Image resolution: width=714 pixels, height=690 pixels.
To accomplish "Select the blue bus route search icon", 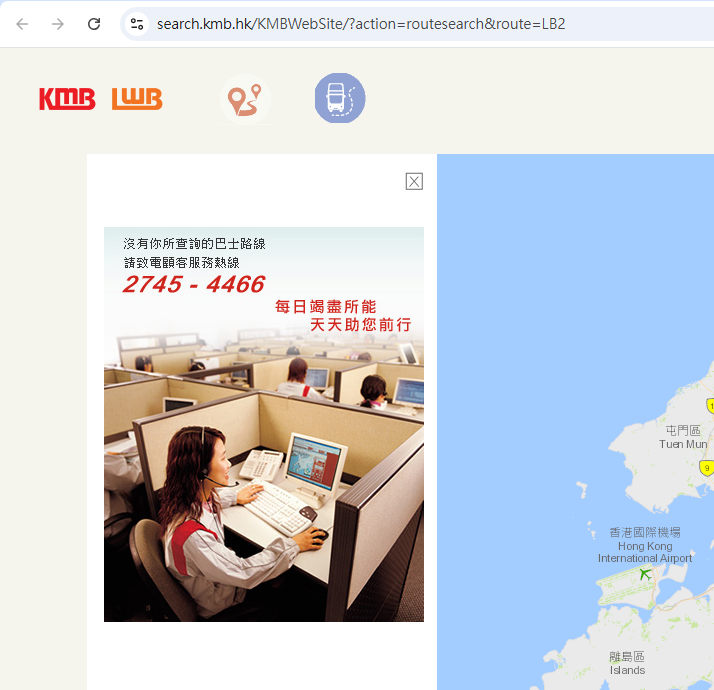I will point(340,99).
